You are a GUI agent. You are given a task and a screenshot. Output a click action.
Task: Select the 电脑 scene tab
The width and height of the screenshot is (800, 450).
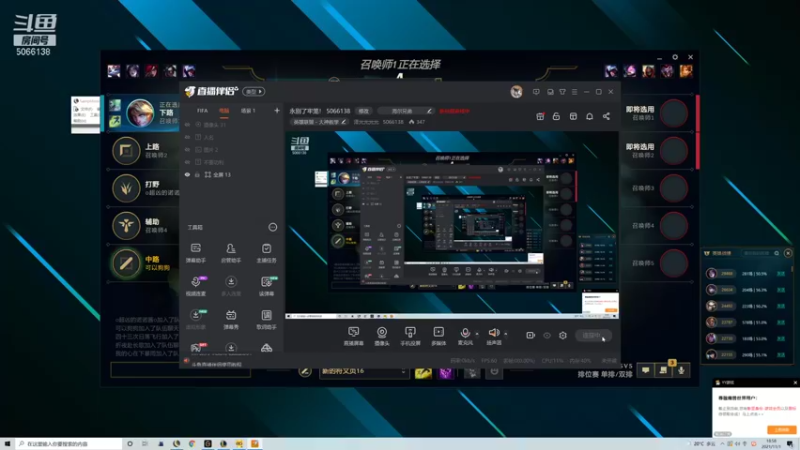click(224, 111)
